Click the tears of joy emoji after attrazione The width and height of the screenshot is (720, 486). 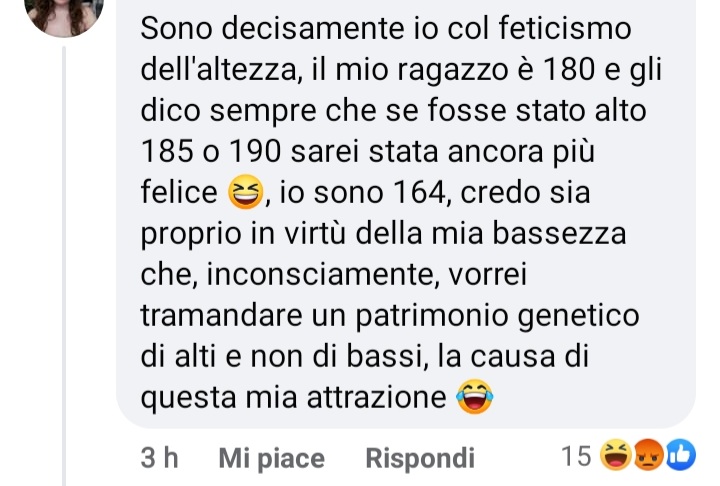tap(475, 396)
